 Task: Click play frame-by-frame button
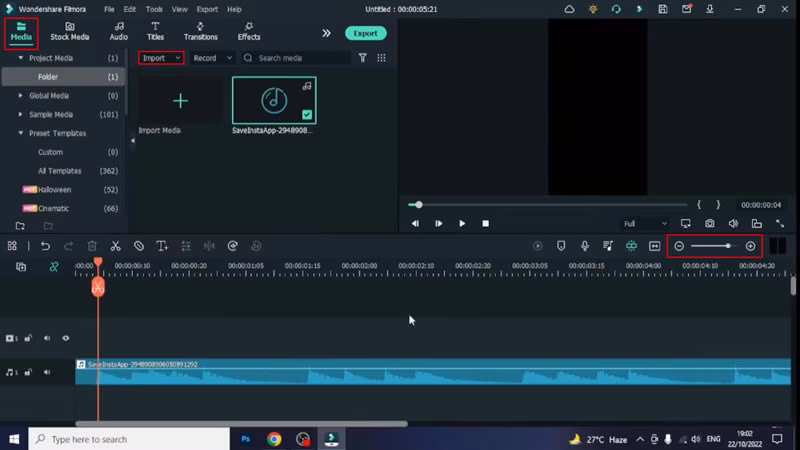click(x=438, y=223)
